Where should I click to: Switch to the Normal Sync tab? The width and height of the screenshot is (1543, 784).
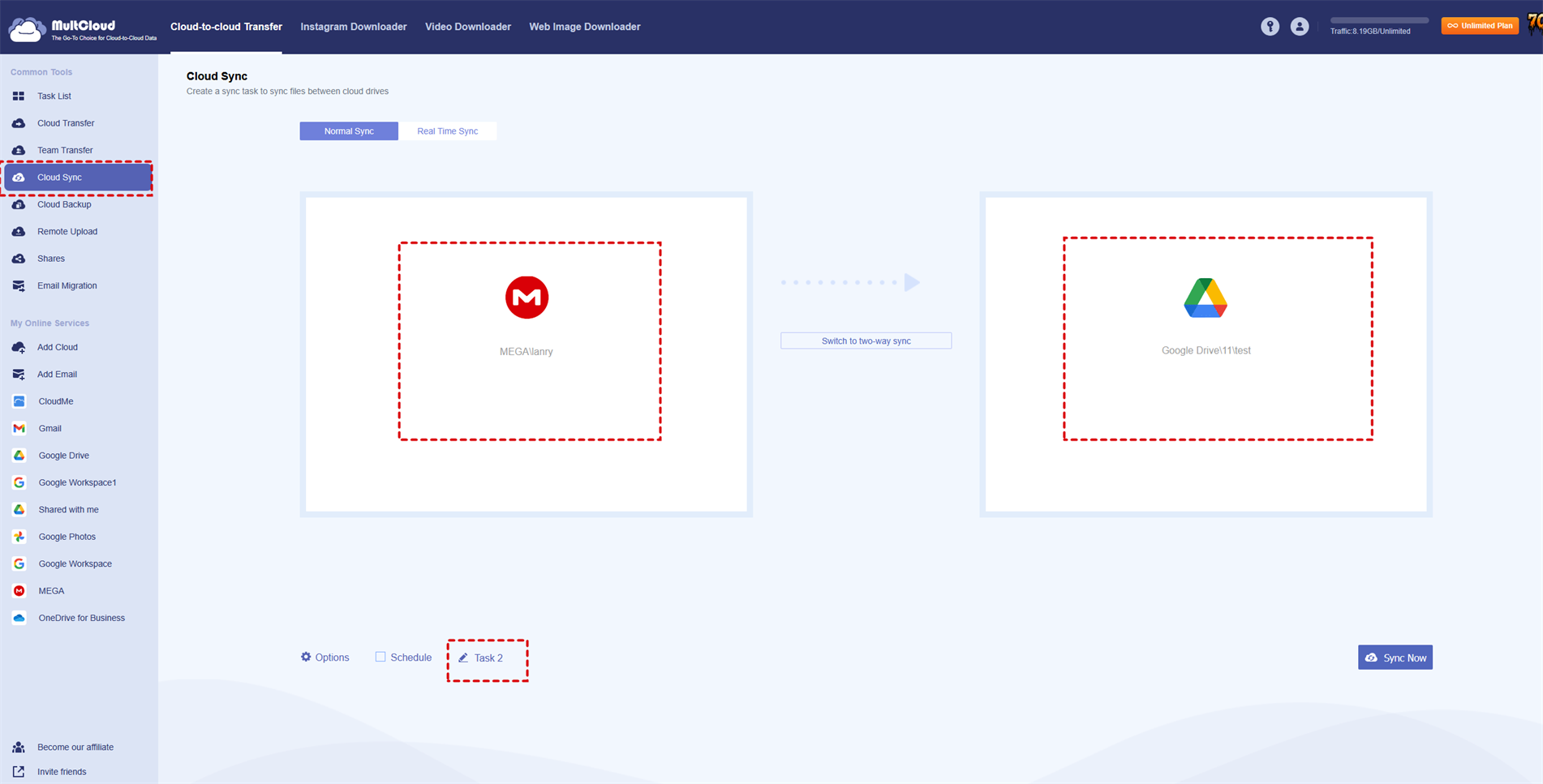click(349, 131)
